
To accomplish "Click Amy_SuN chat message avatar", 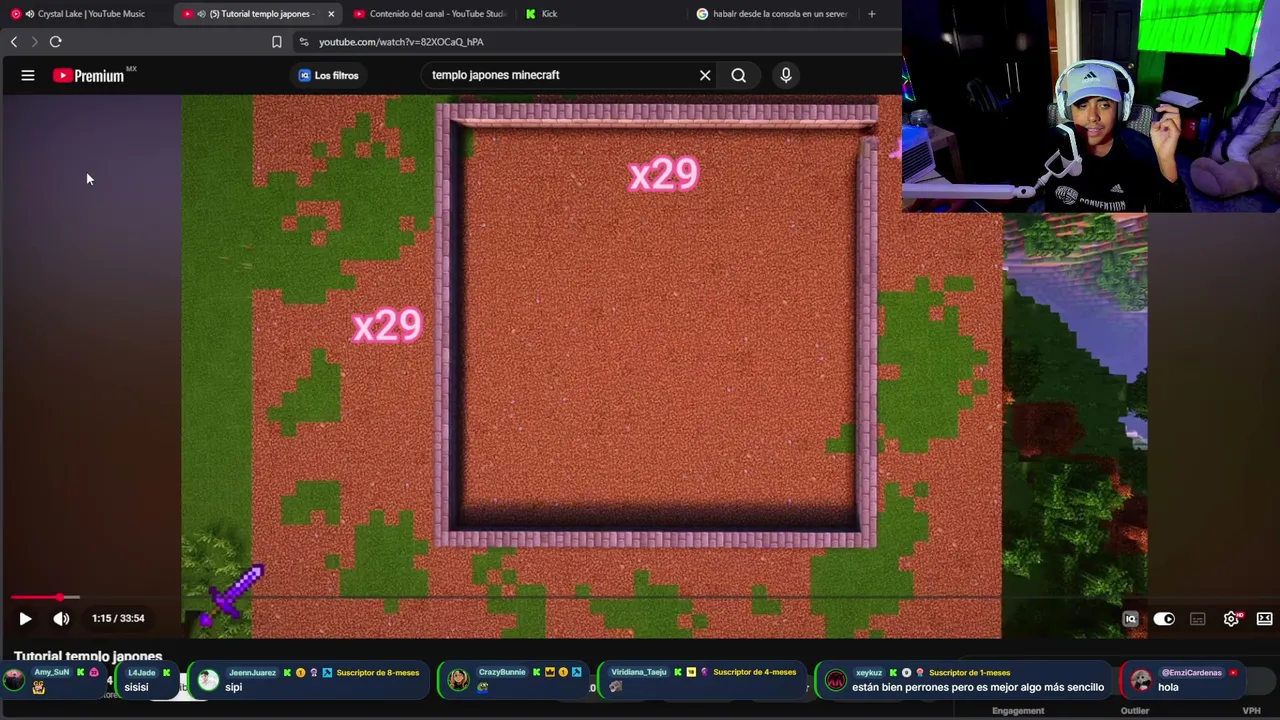I will [14, 680].
